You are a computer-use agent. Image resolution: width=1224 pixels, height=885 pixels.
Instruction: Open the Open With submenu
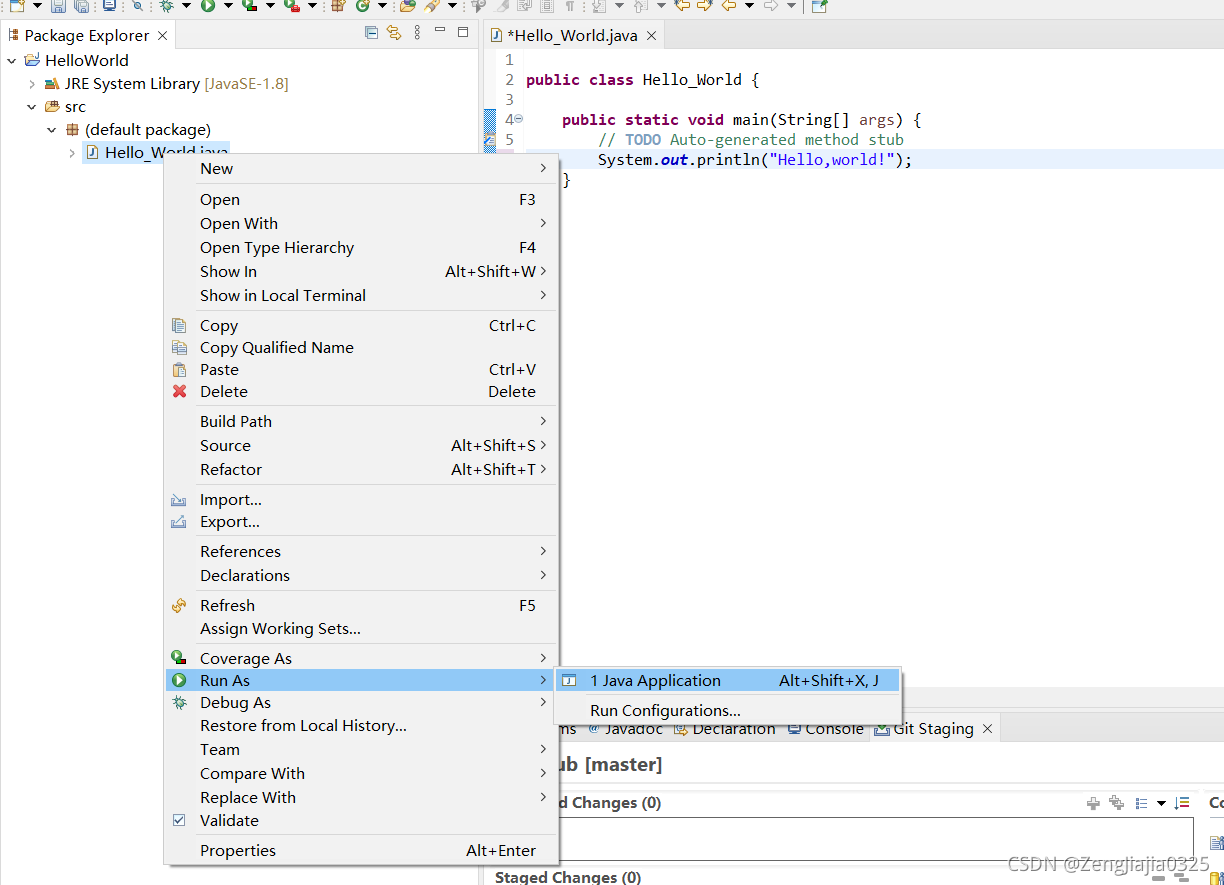361,224
